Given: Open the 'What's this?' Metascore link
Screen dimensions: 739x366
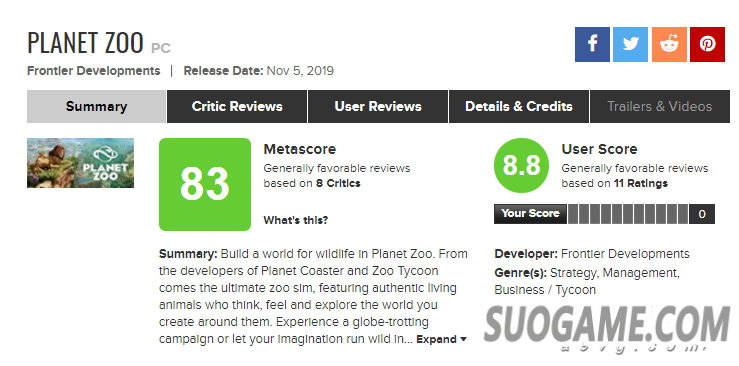Looking at the screenshot, I should (296, 220).
